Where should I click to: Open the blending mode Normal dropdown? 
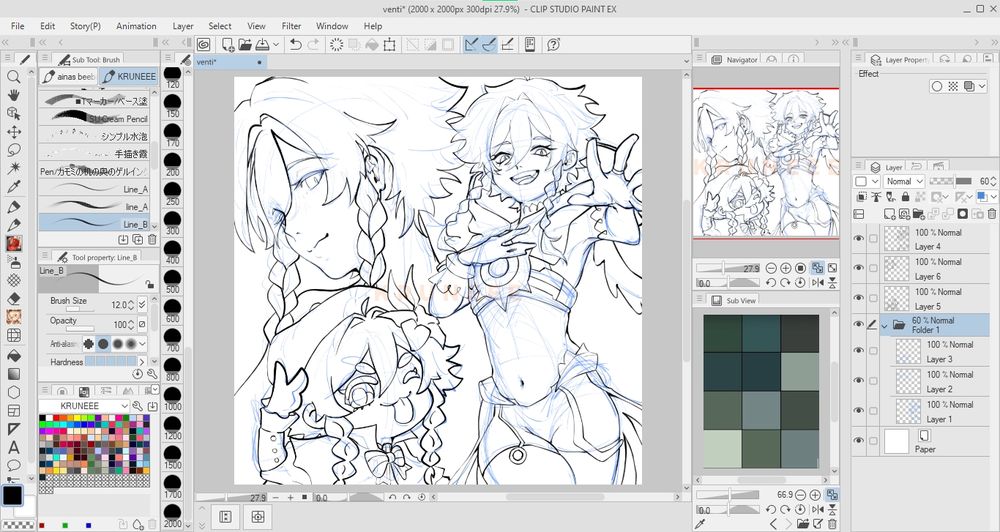(x=904, y=181)
